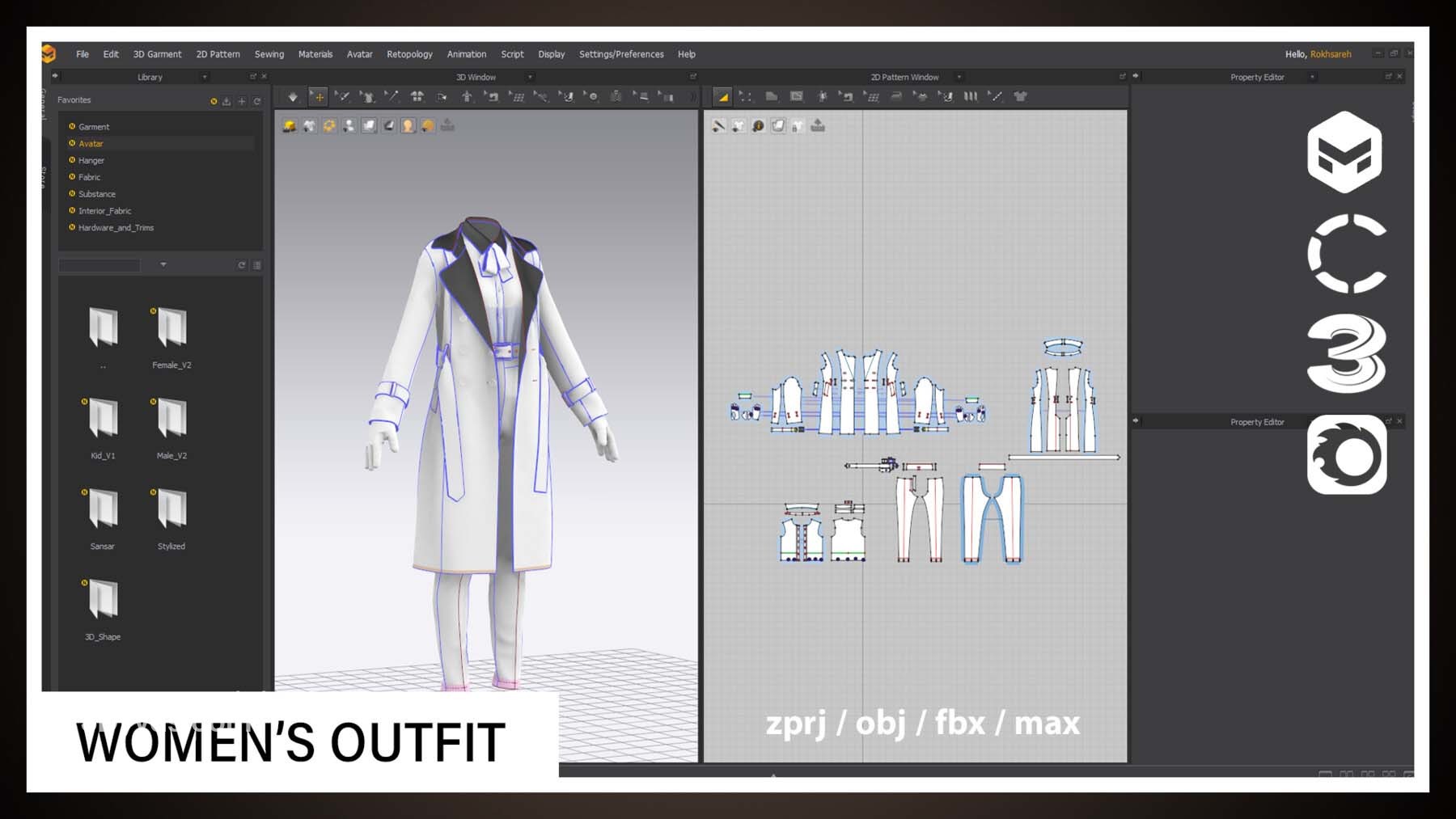Click the refresh icon in Favorites header
The height and width of the screenshot is (819, 1456).
pos(257,101)
